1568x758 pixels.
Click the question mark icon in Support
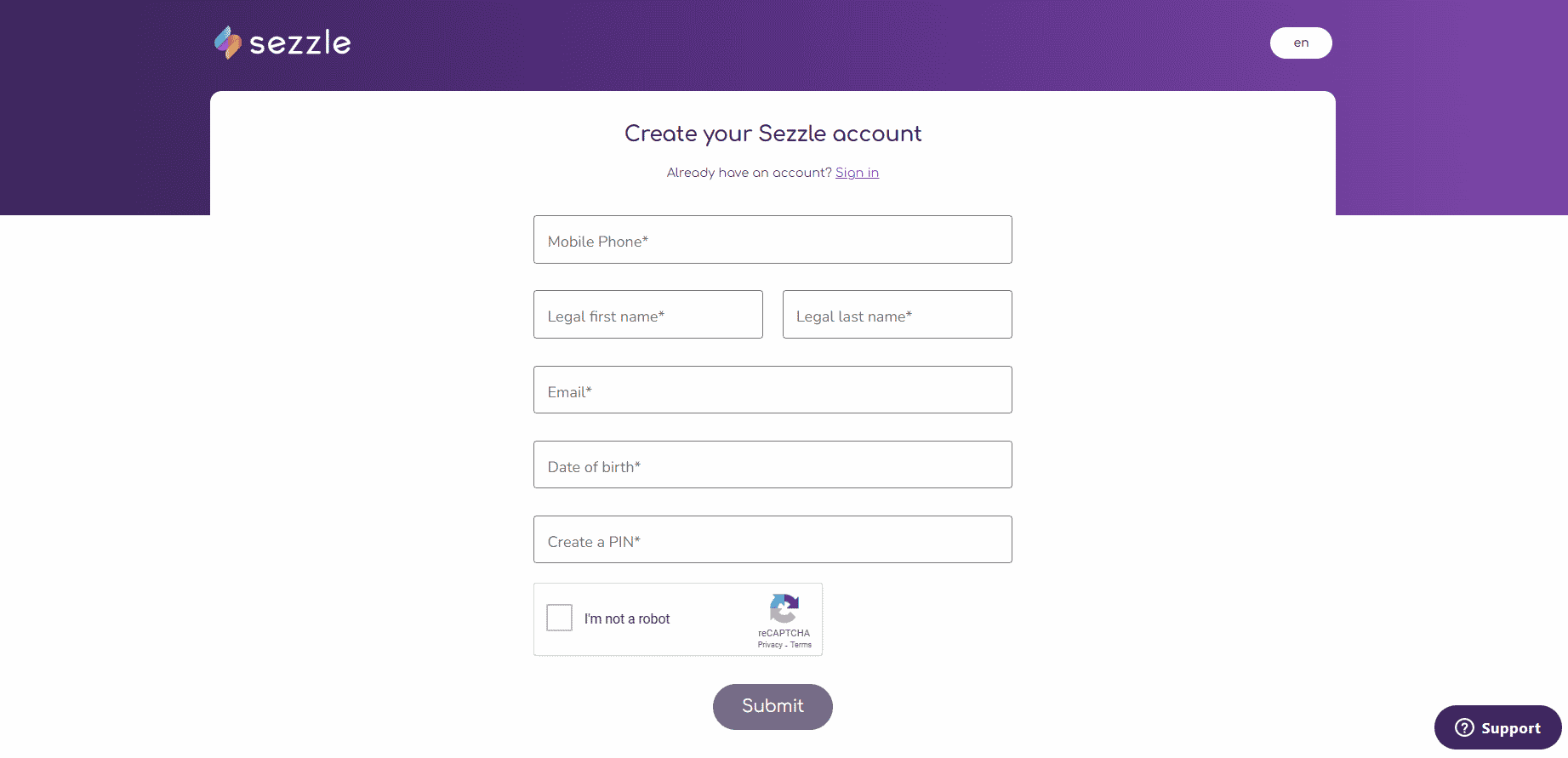pyautogui.click(x=1464, y=727)
